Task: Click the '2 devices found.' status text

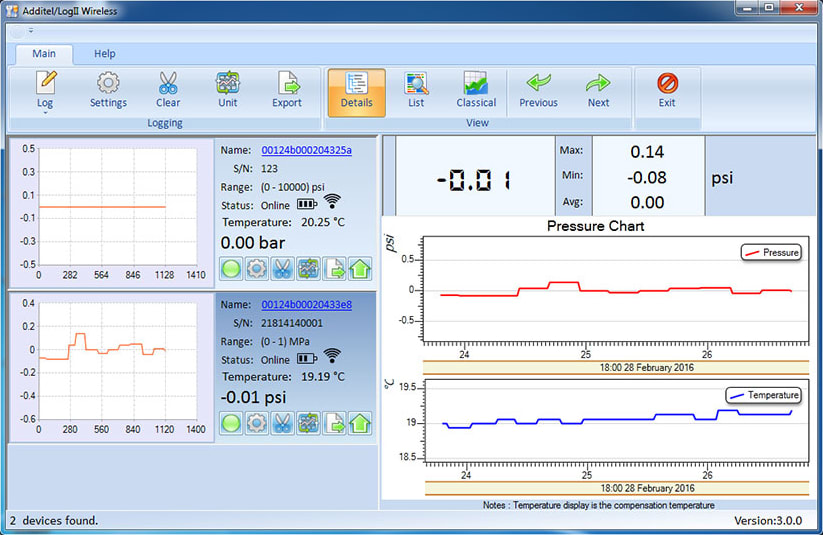Action: (54, 520)
